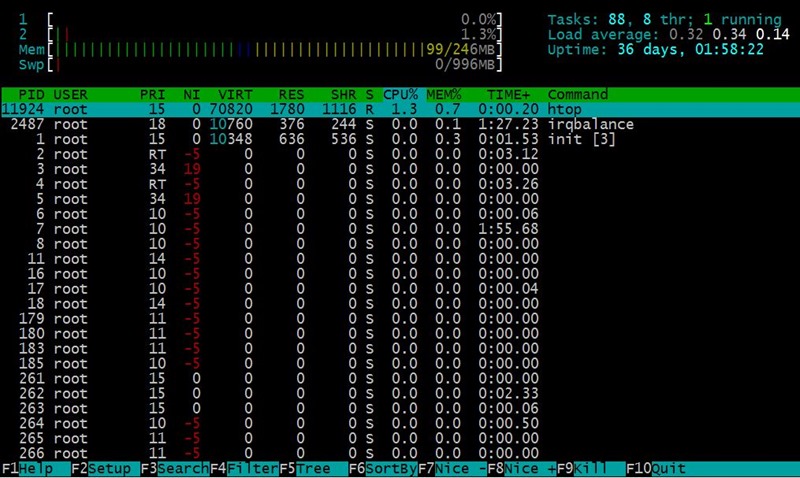Open the F6 SortBy menu
This screenshot has height=478, width=800.
pos(383,469)
